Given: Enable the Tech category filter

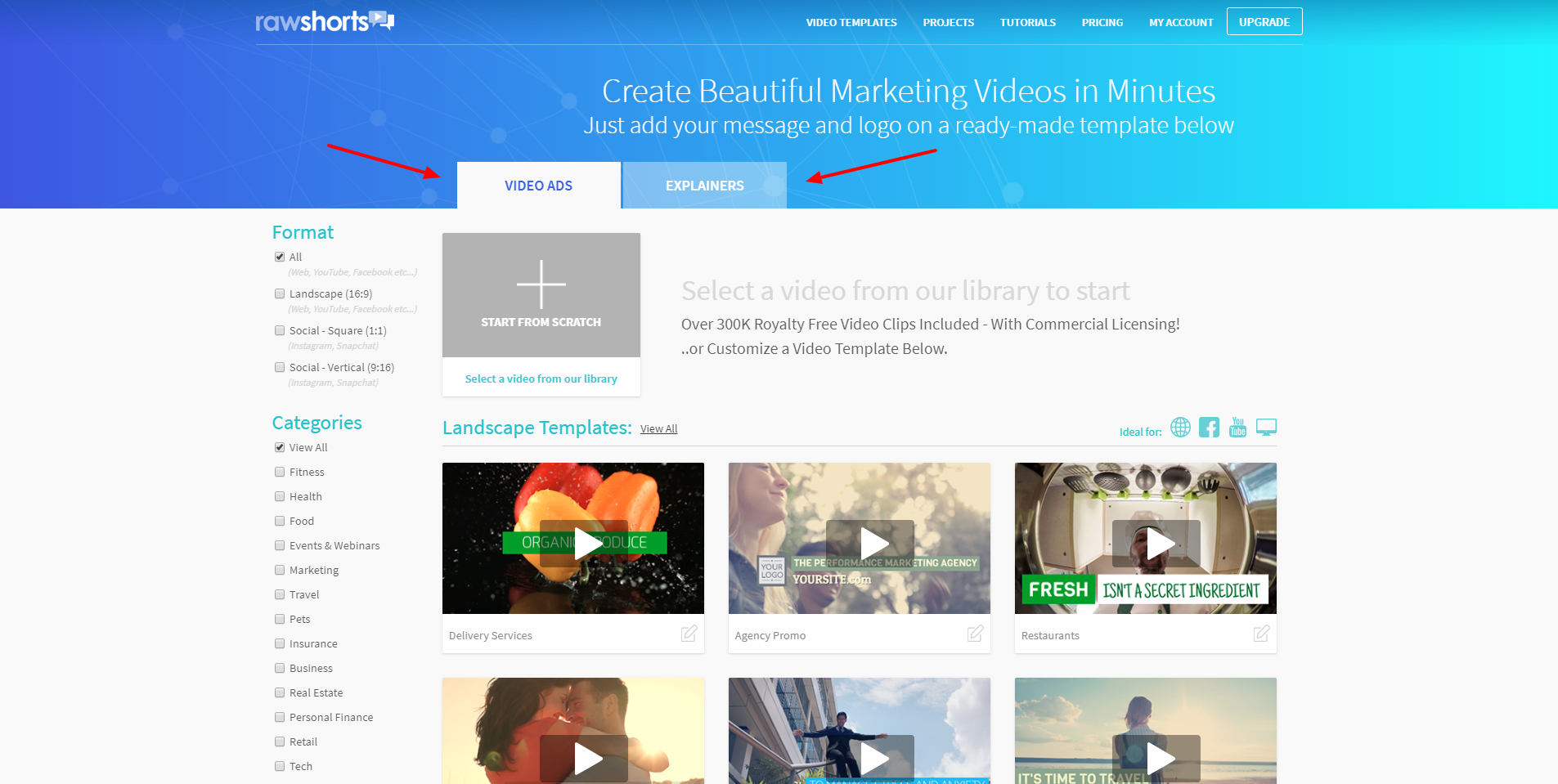Looking at the screenshot, I should coord(280,766).
